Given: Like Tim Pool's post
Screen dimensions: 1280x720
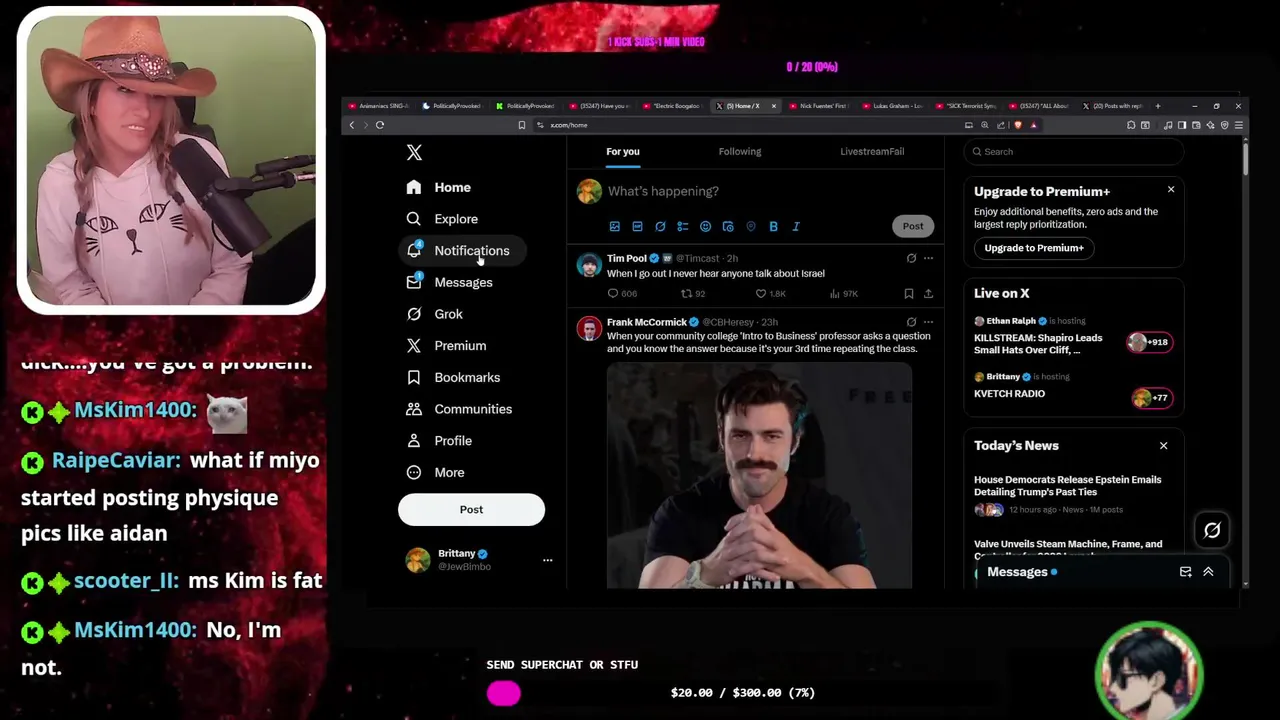Looking at the screenshot, I should [770, 294].
